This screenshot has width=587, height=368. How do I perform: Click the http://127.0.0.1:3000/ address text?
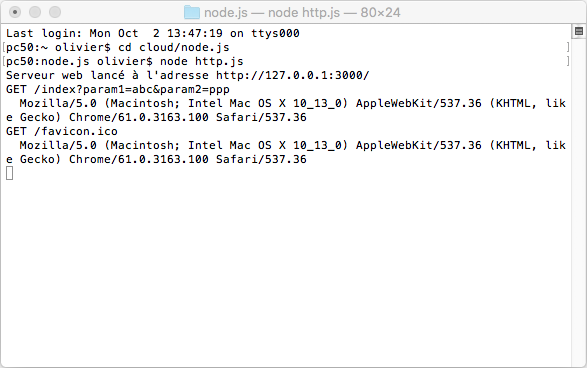tap(293, 75)
